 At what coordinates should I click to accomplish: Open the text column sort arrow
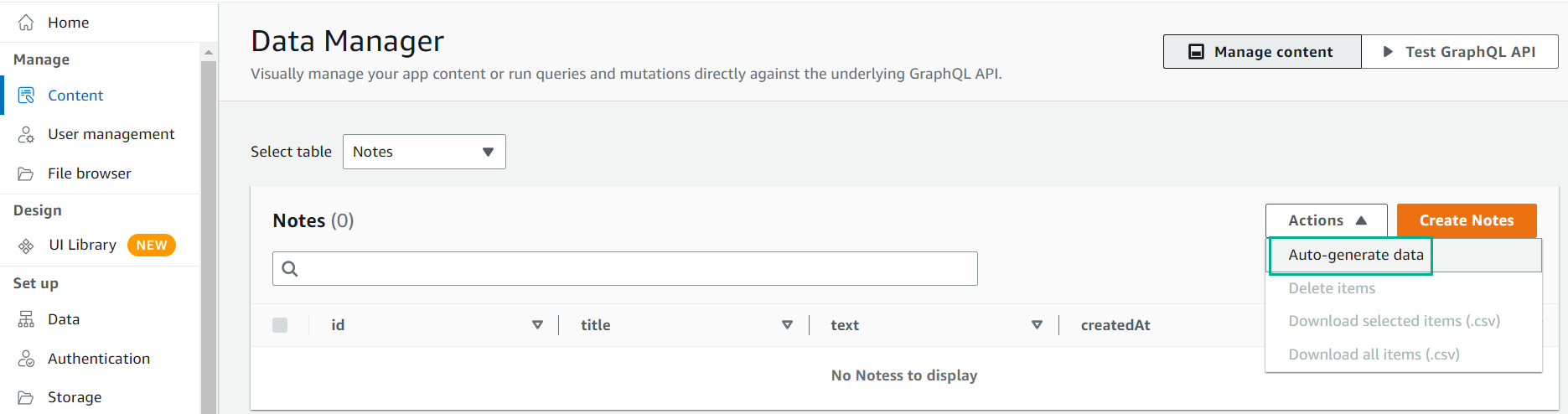coord(1037,325)
